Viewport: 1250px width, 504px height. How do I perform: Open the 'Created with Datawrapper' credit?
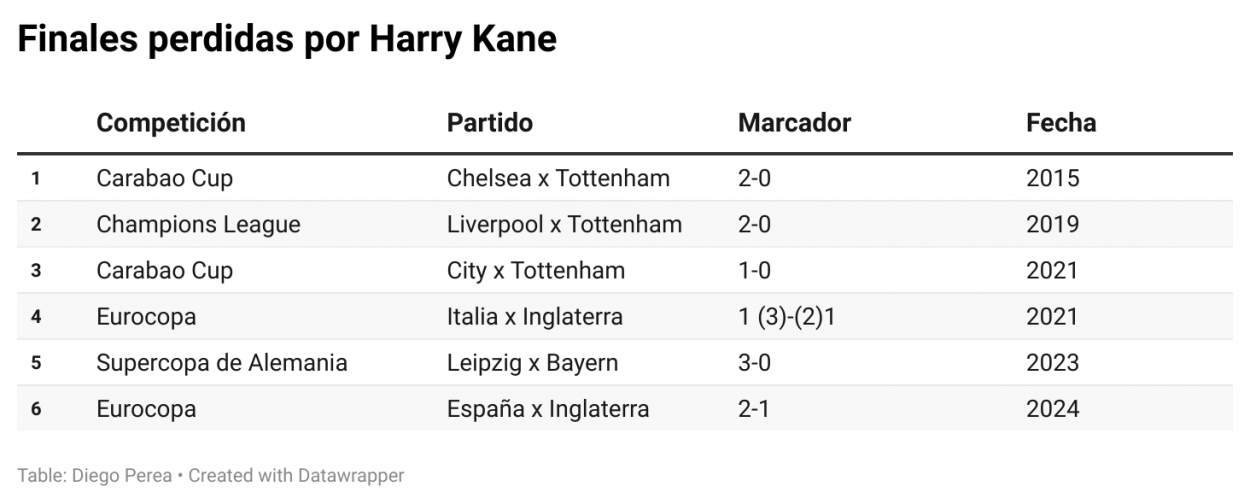(296, 476)
